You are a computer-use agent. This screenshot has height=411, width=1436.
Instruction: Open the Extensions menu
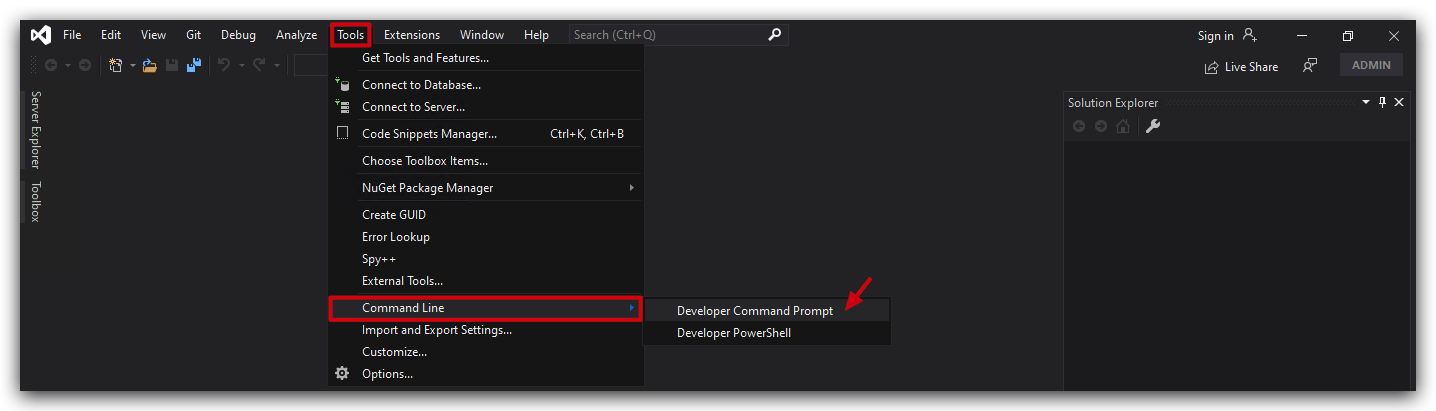[x=412, y=35]
